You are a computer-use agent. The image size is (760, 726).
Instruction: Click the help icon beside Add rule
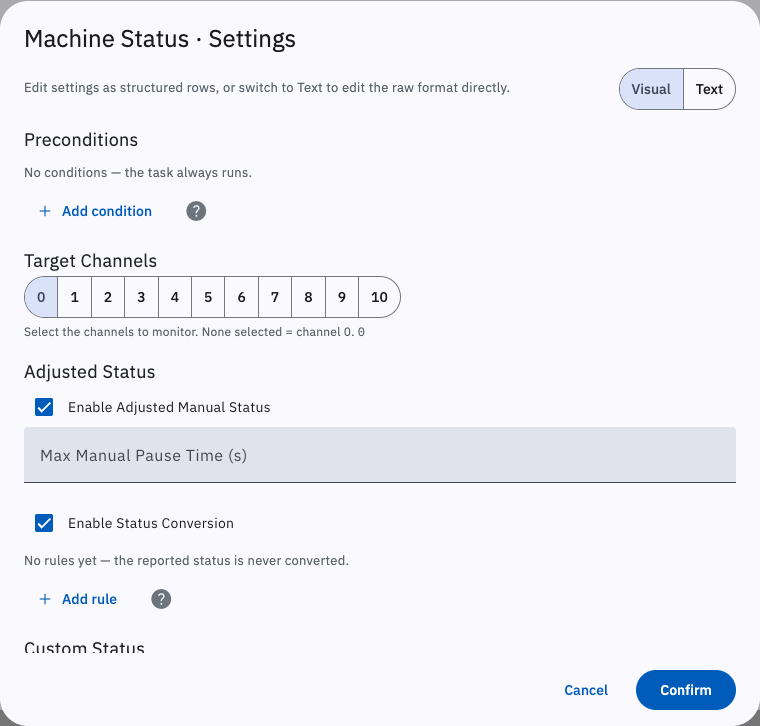pyautogui.click(x=161, y=599)
